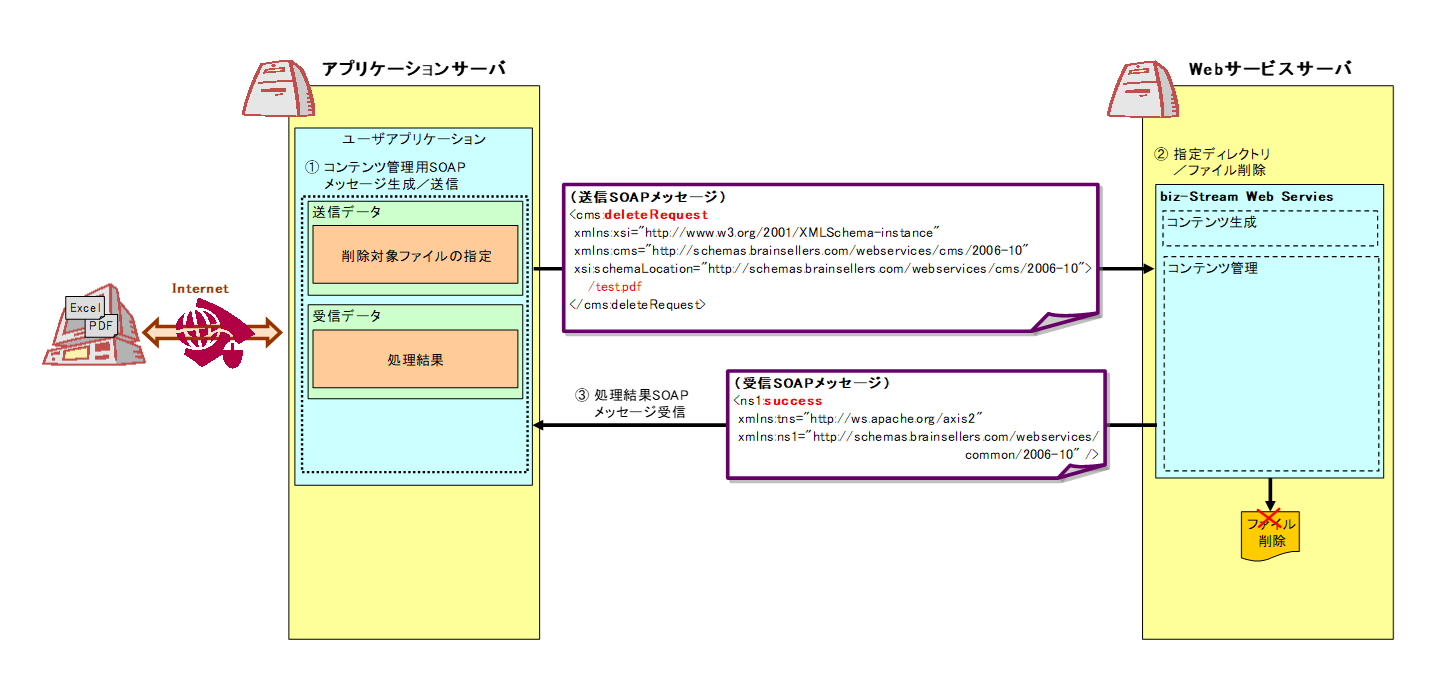Click the red deleteRequest text

655,215
